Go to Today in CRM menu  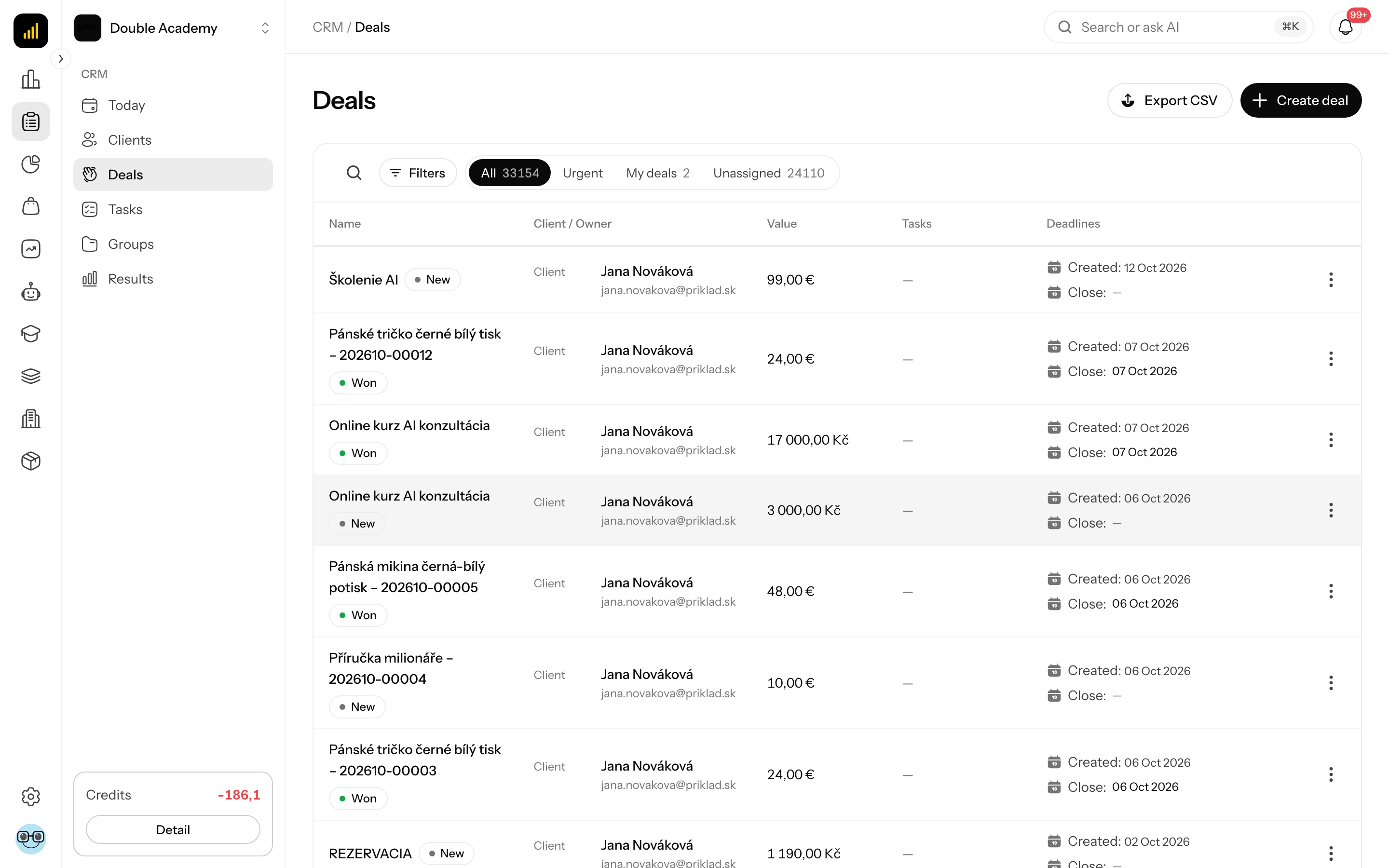(x=173, y=105)
